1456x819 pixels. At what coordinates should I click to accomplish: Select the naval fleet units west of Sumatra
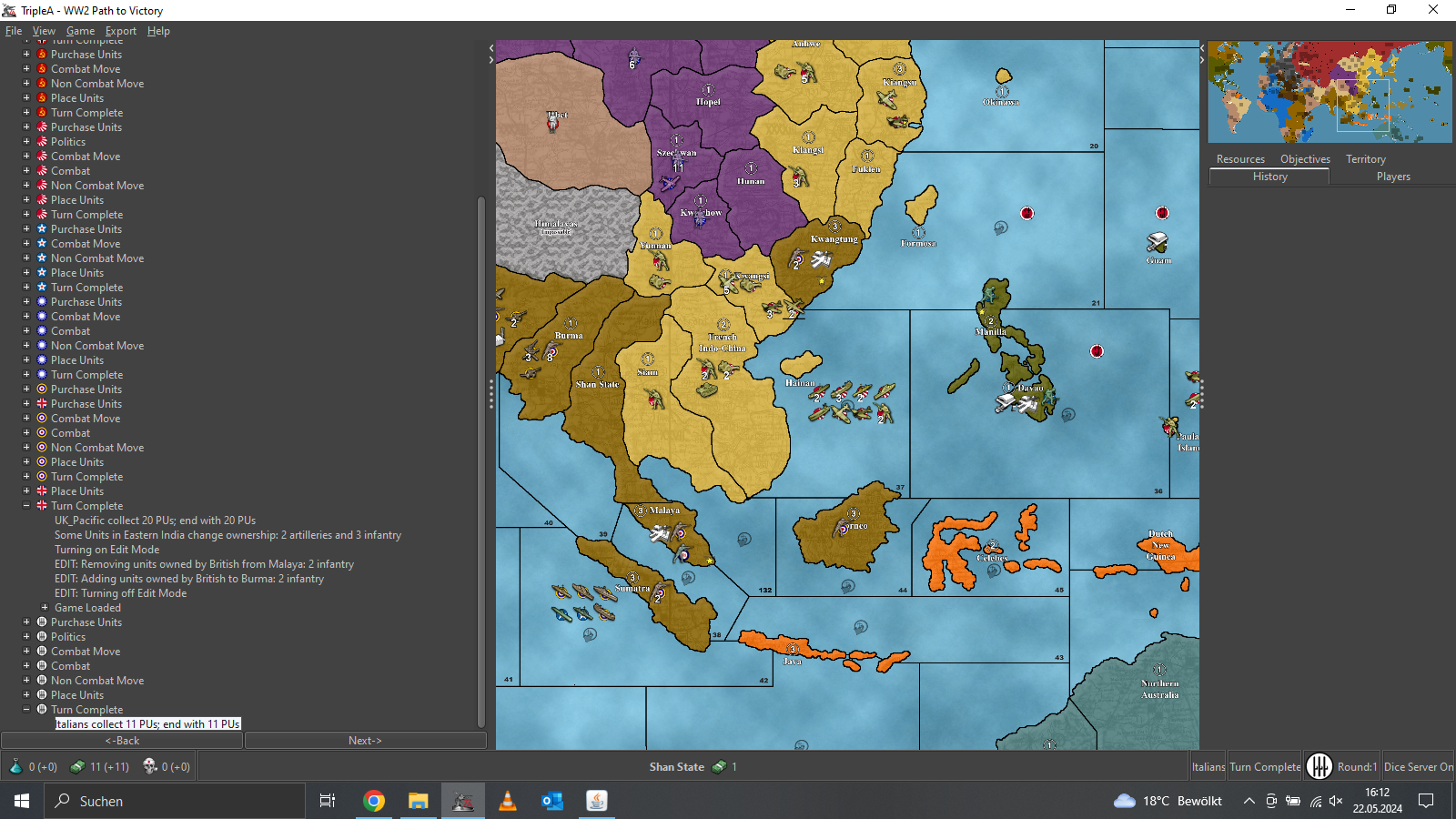583,602
